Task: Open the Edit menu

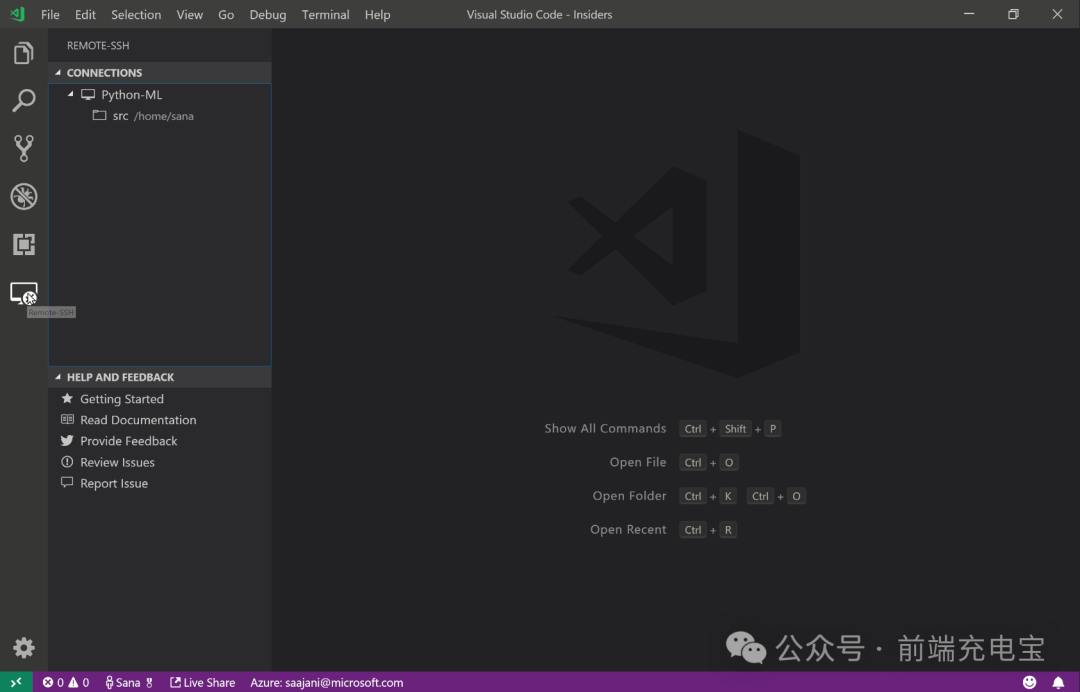Action: tap(85, 14)
